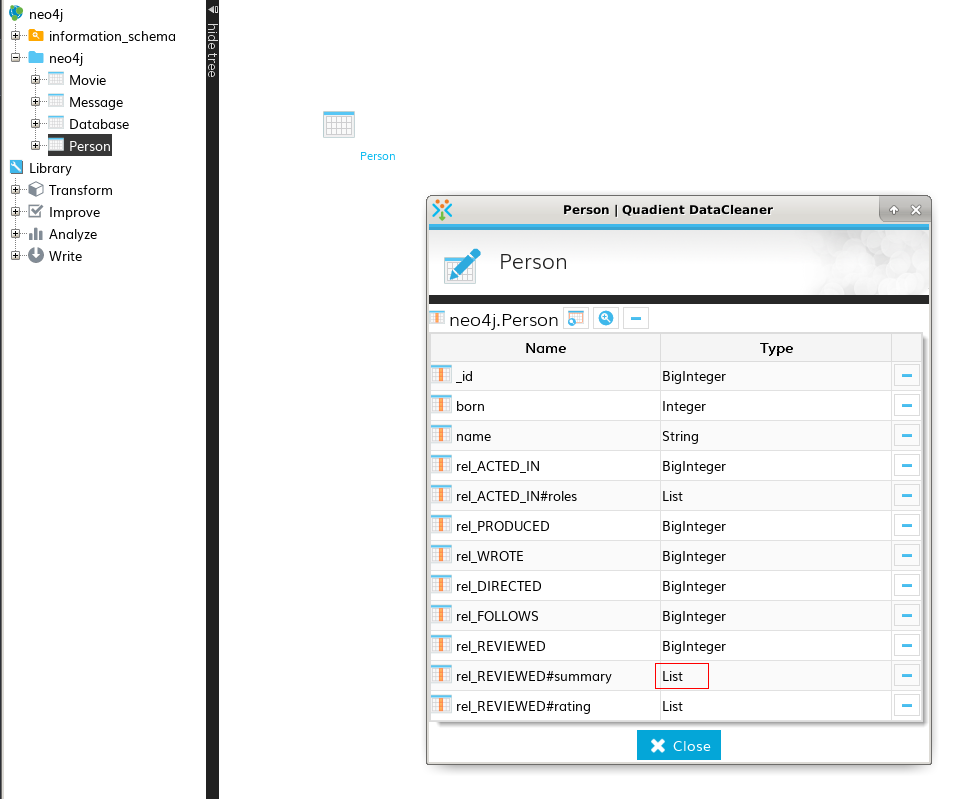Remove all neo4j.Person columns with minus icon
The image size is (953, 799).
(636, 318)
